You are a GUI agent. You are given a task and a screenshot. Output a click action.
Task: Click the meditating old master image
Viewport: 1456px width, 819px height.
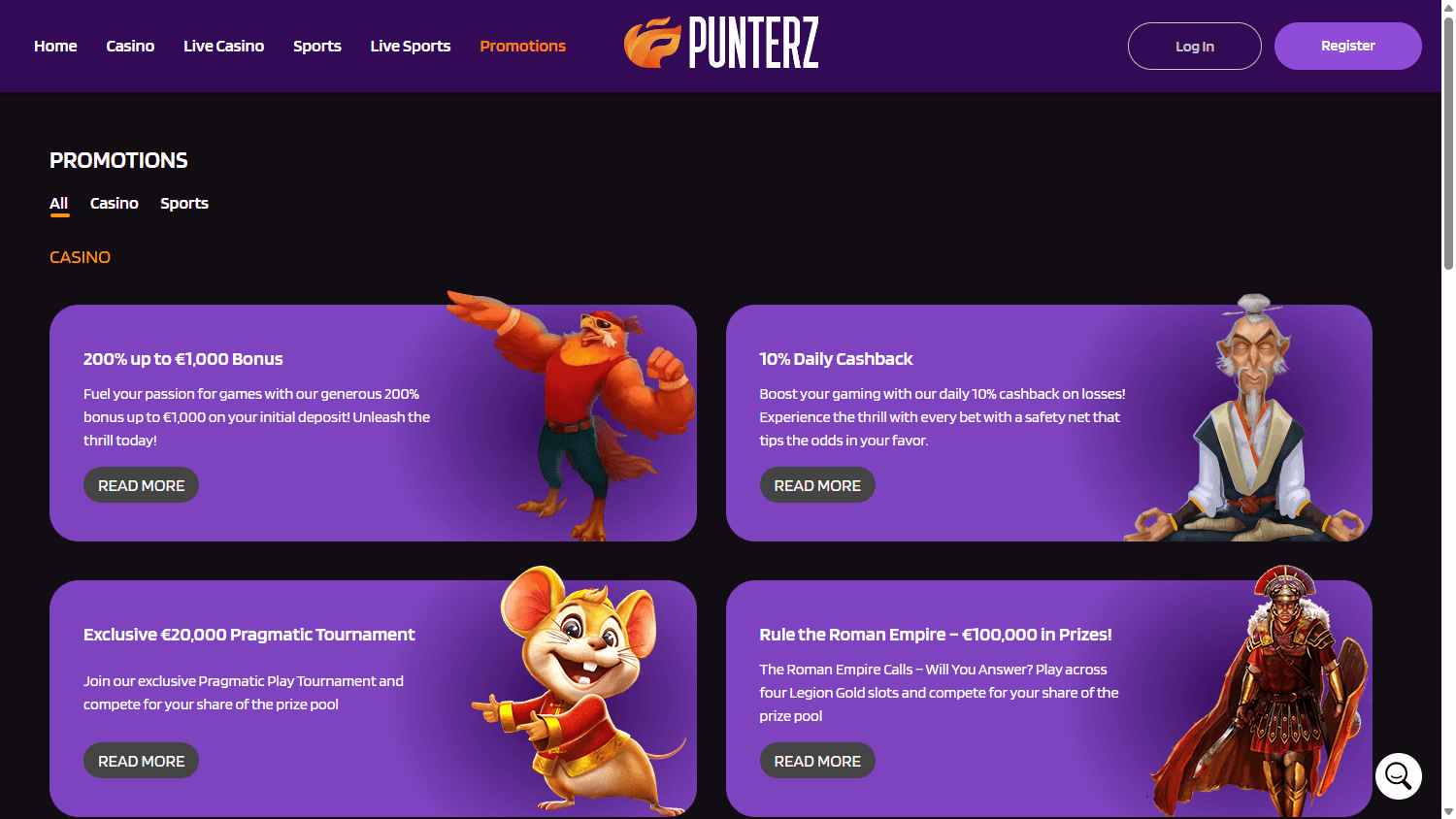pyautogui.click(x=1248, y=417)
